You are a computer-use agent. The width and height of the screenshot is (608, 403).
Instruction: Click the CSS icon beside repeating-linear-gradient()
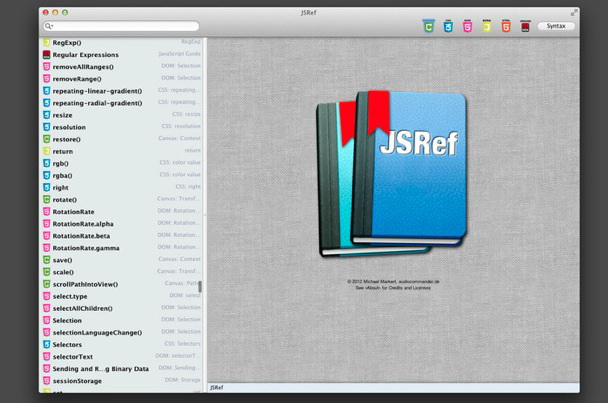(47, 91)
